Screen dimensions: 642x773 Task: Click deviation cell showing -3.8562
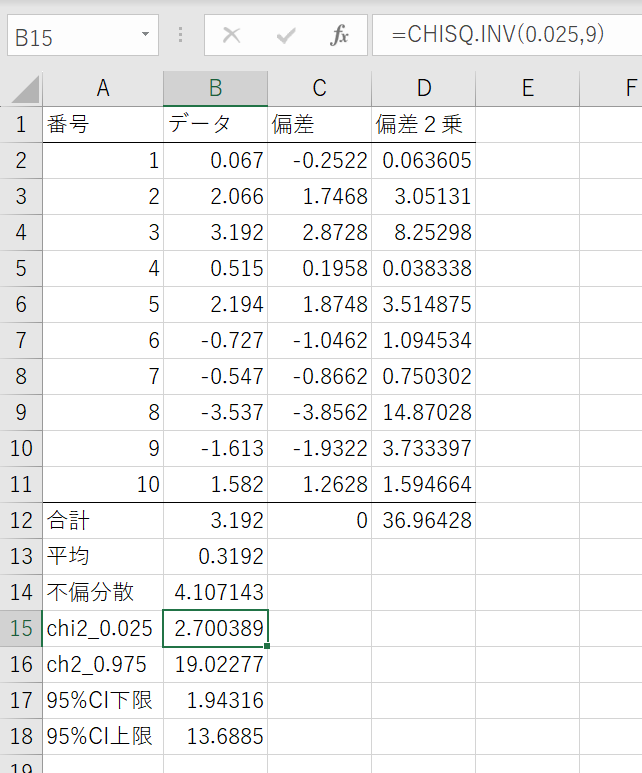click(320, 413)
